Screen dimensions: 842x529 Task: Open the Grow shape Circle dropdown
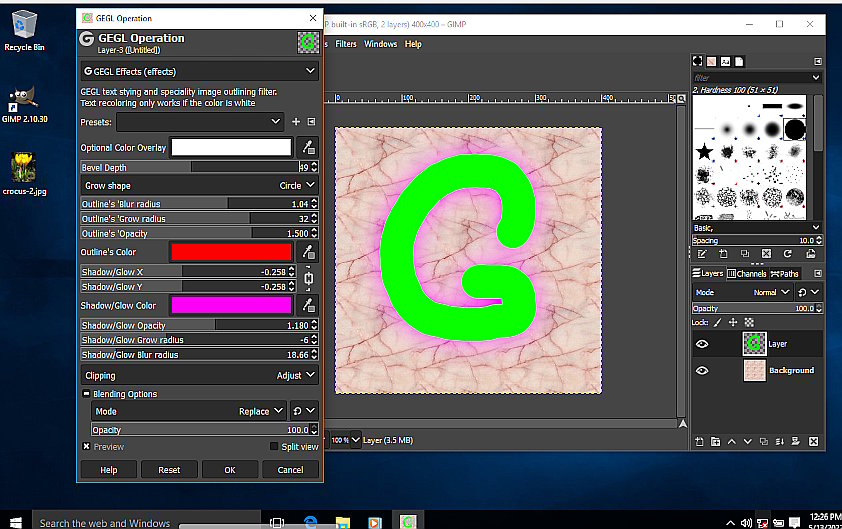pos(200,185)
